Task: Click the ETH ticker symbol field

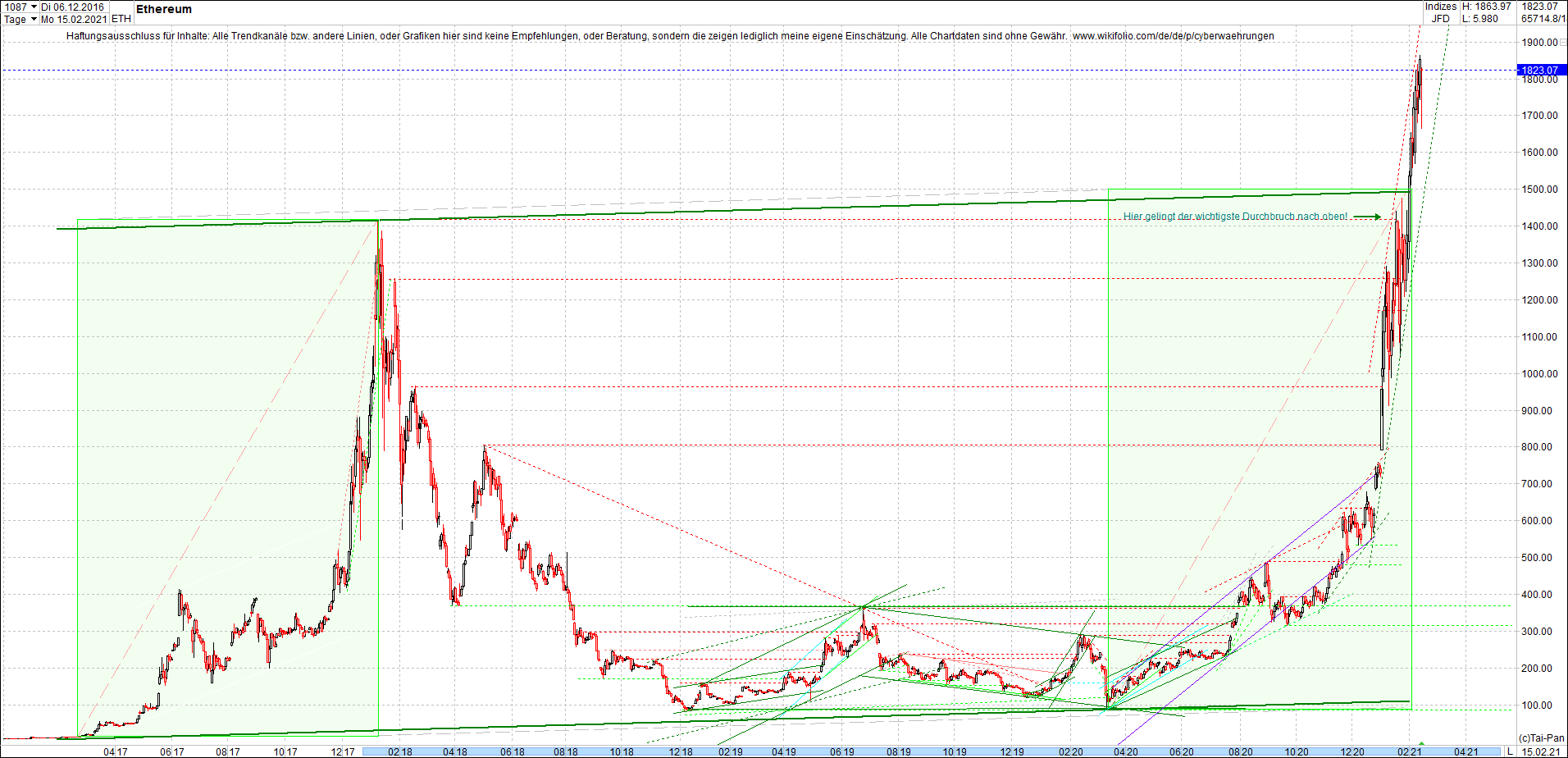Action: (121, 19)
